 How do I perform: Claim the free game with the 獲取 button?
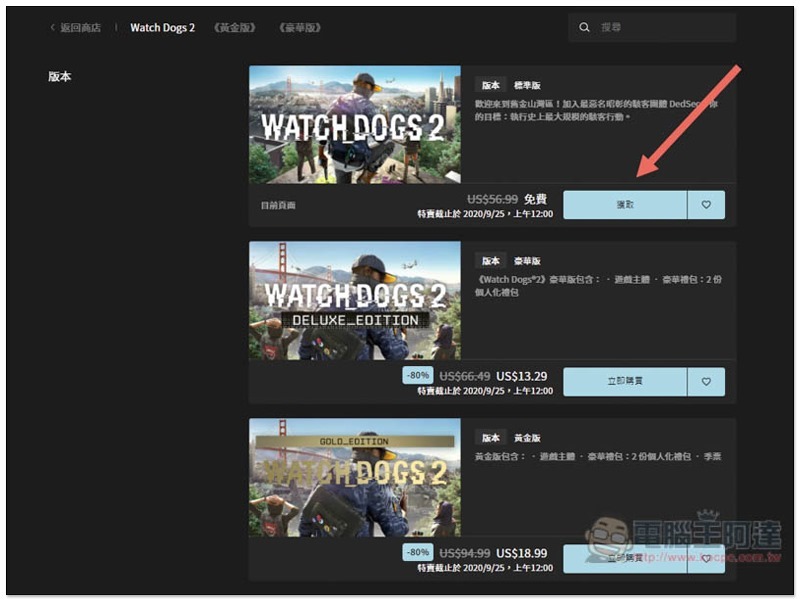[625, 205]
